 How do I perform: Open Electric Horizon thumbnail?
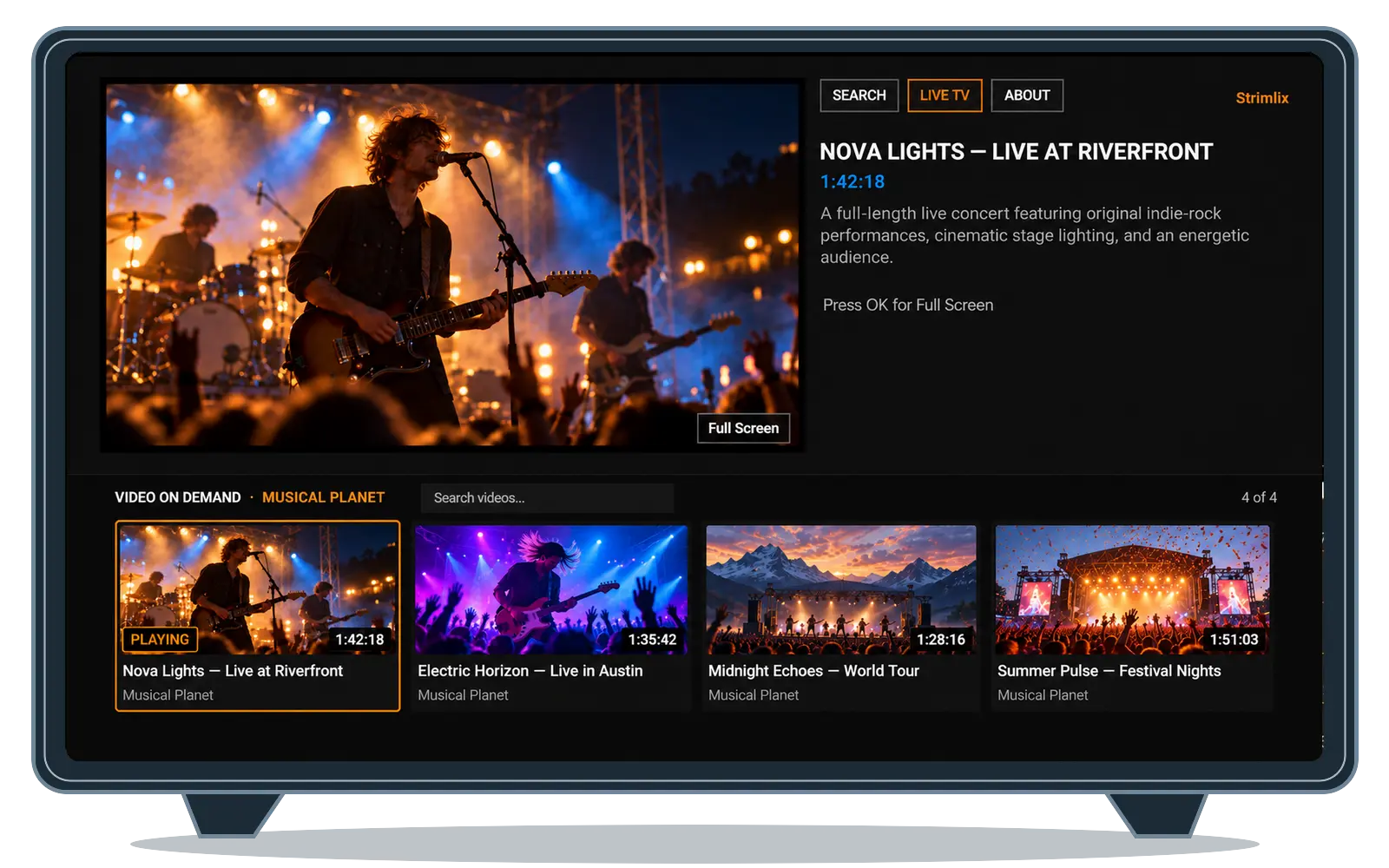click(551, 589)
